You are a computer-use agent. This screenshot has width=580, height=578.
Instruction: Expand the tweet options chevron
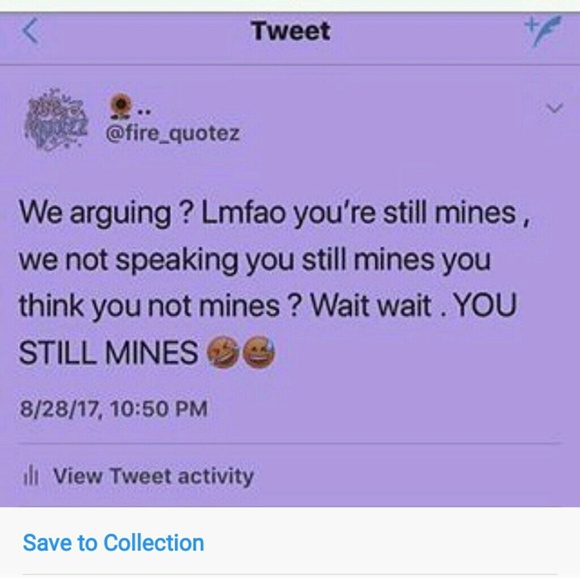pos(554,108)
